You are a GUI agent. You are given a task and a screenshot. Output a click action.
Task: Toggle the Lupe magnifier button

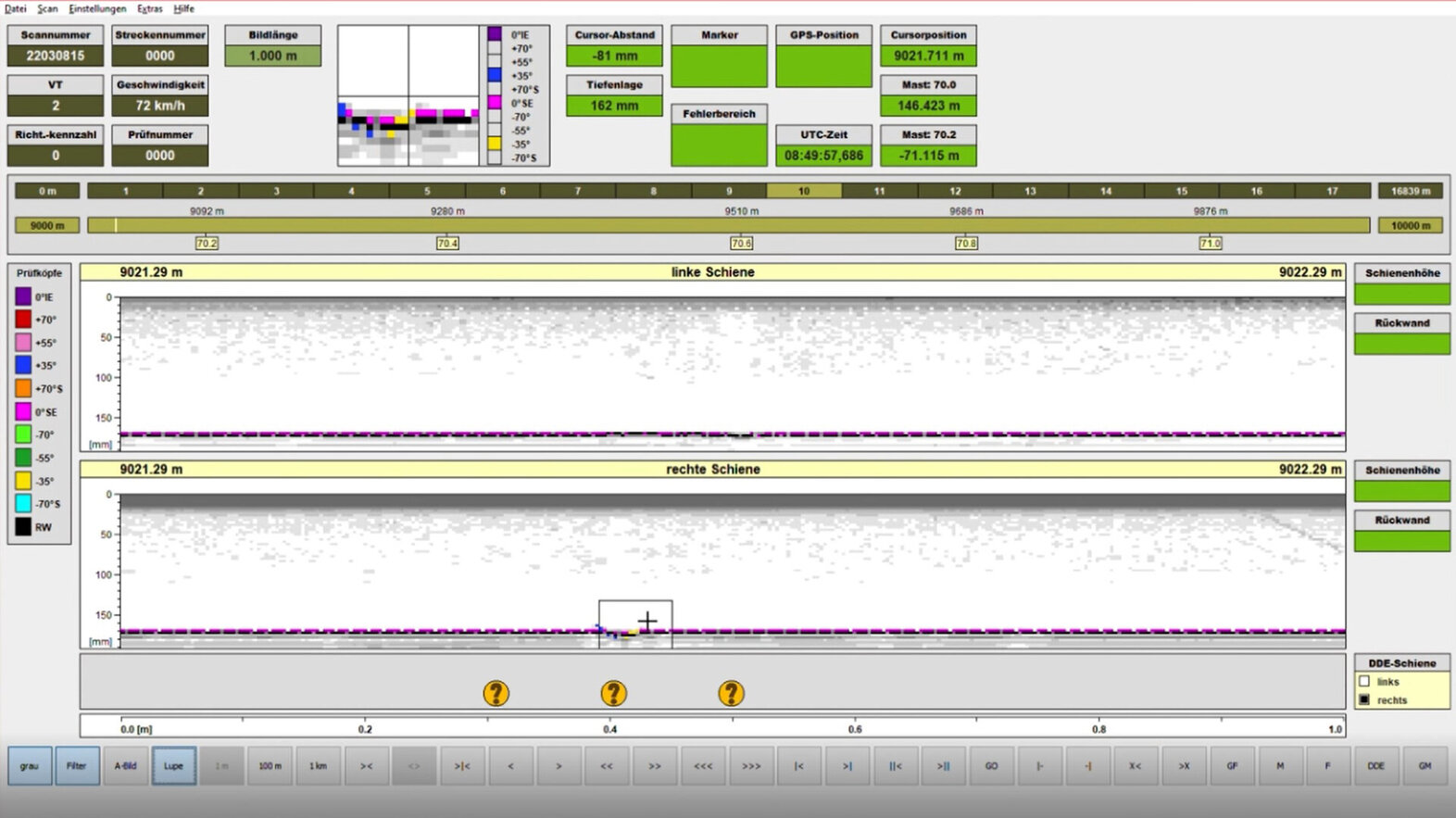click(173, 766)
